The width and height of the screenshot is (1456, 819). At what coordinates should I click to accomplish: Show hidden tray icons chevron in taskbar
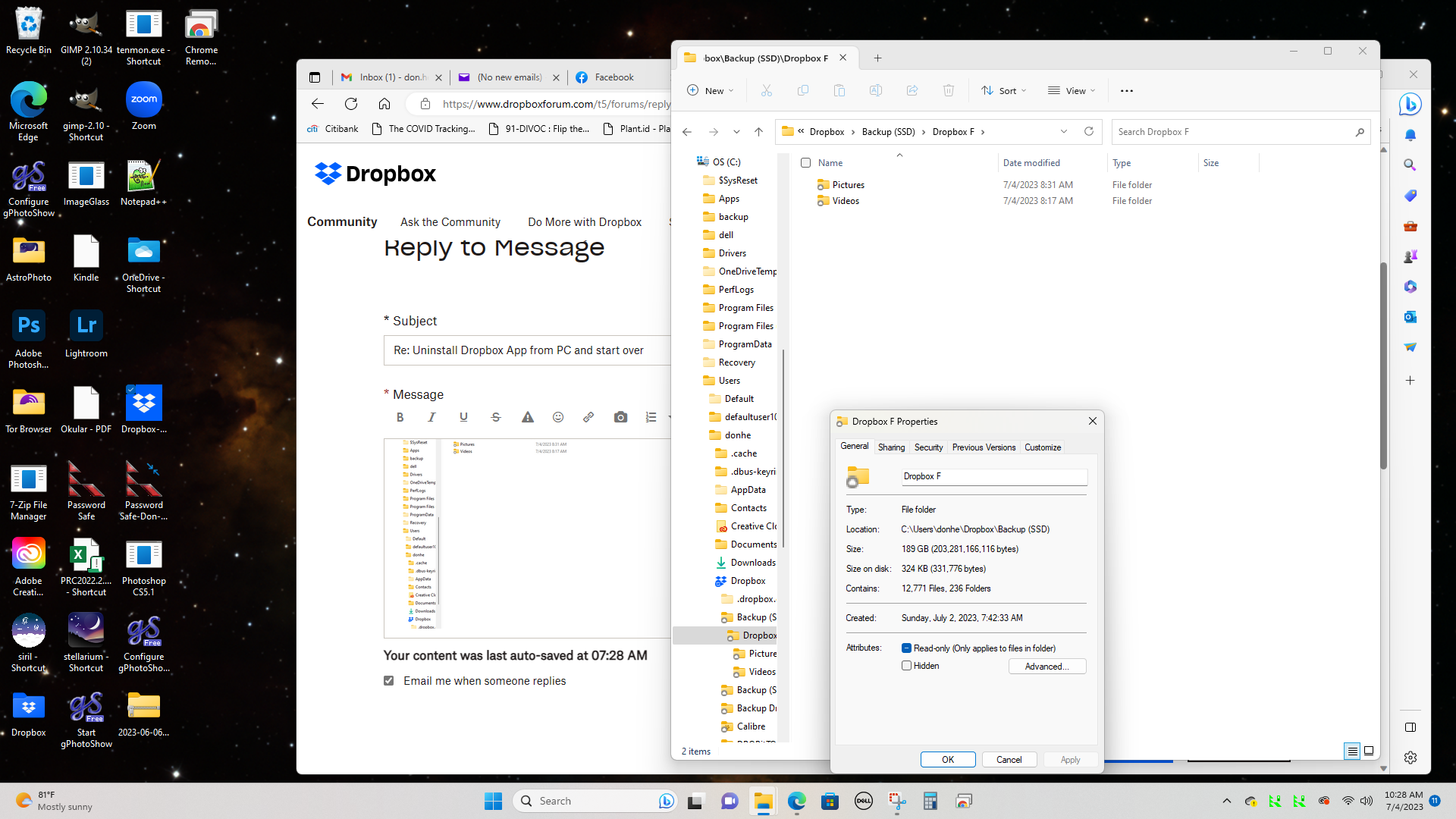[x=1227, y=801]
